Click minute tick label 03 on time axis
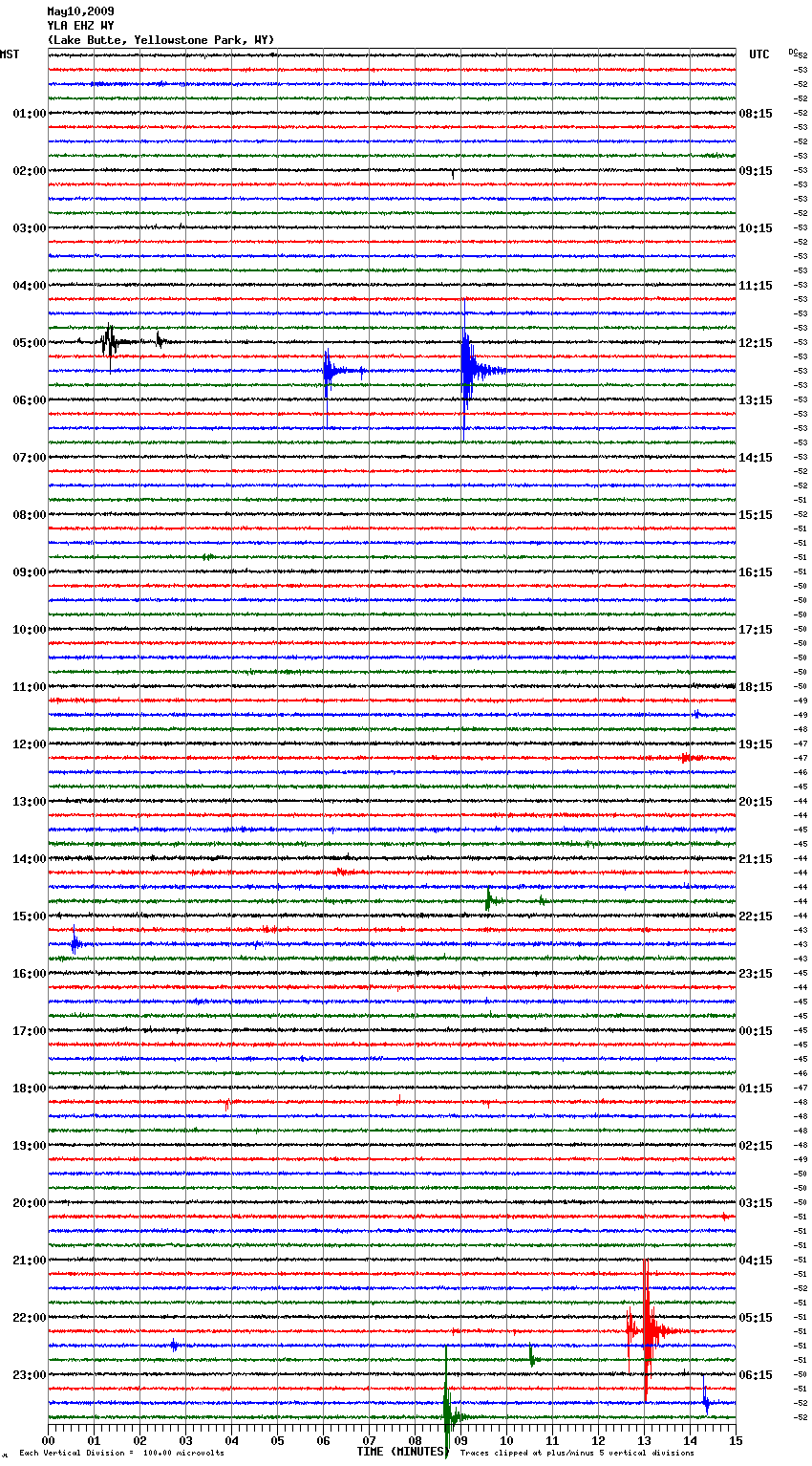This screenshot has width=812, height=1466. pos(185,1440)
